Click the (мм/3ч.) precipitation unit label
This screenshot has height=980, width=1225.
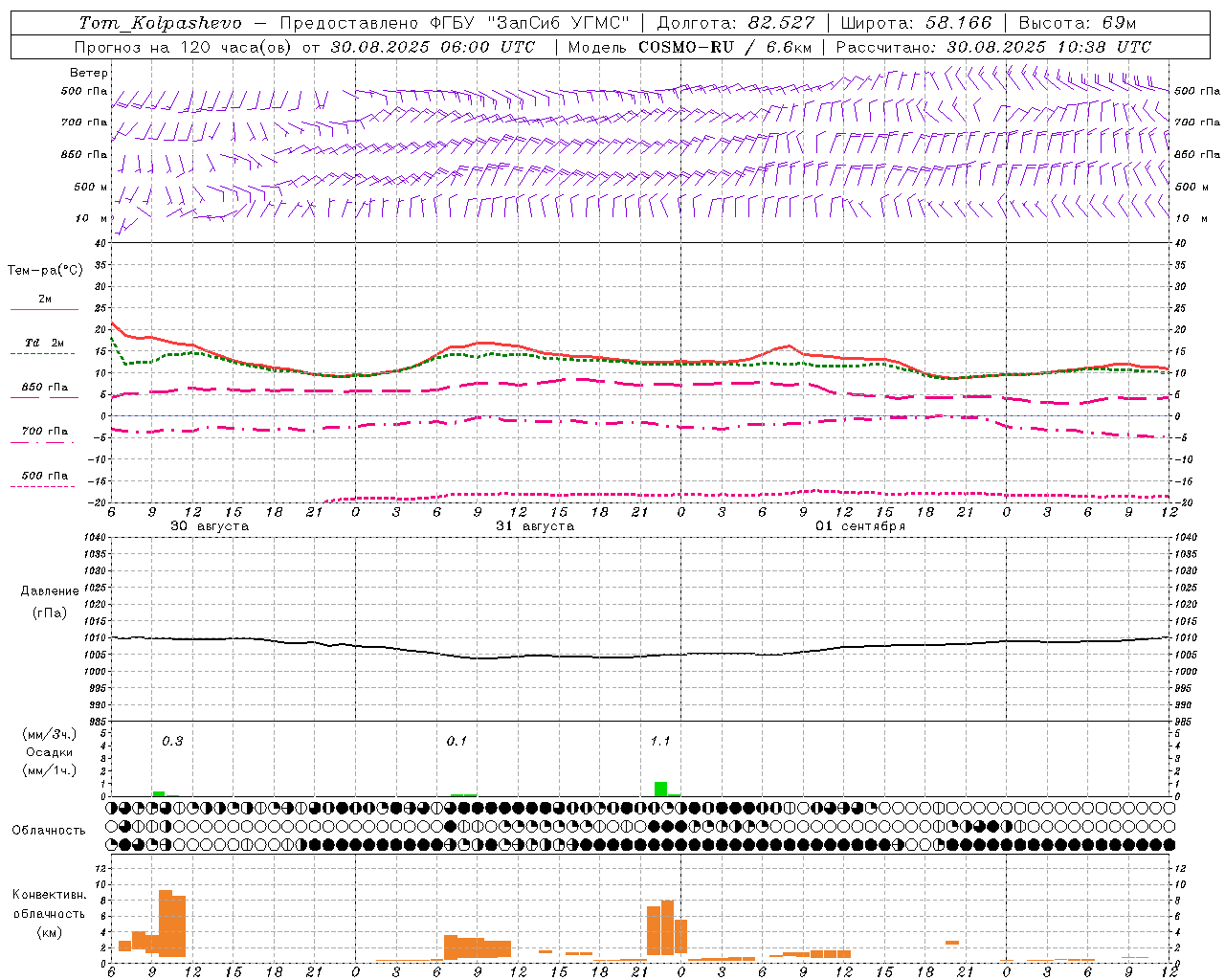coord(50,735)
